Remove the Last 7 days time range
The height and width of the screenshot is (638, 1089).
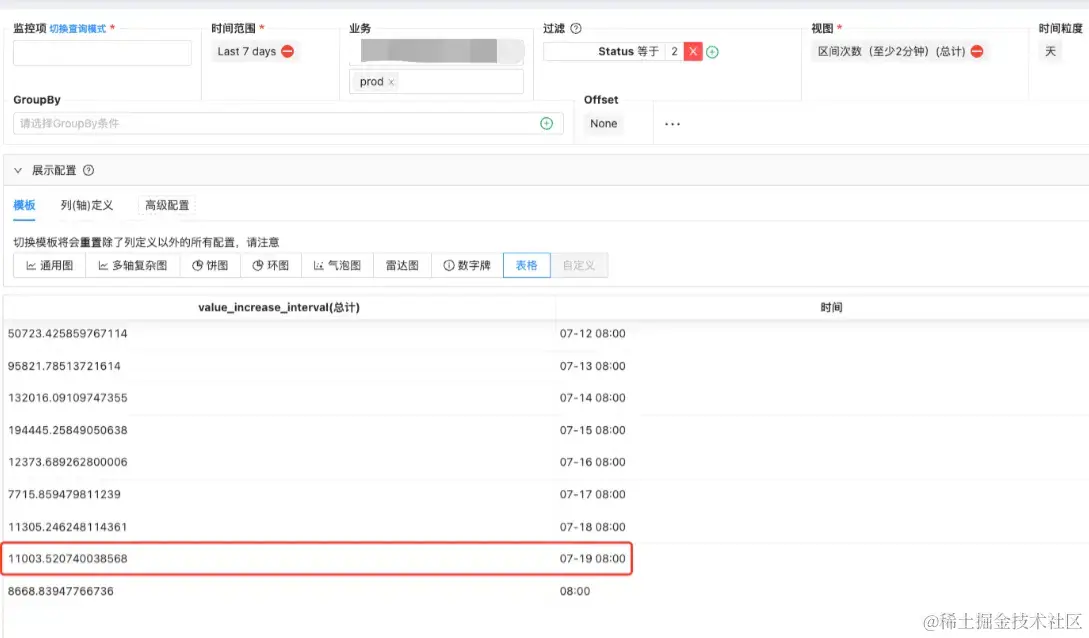click(x=288, y=51)
